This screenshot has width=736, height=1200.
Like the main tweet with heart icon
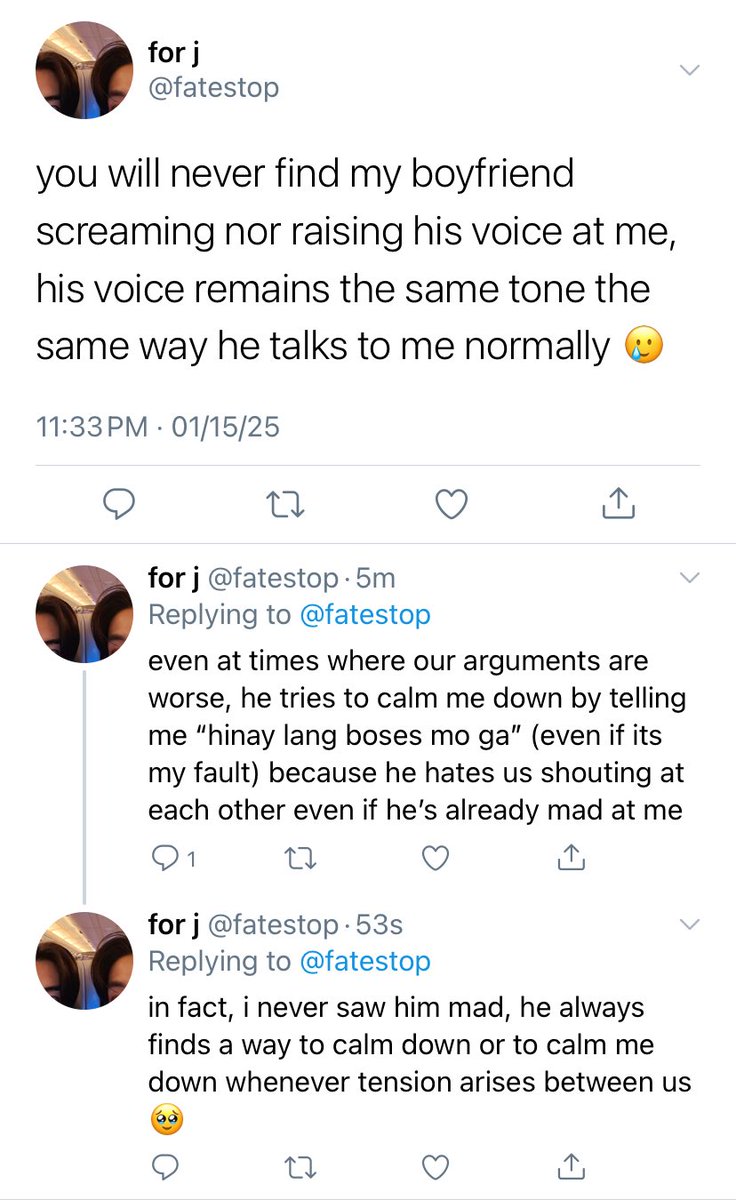[453, 506]
